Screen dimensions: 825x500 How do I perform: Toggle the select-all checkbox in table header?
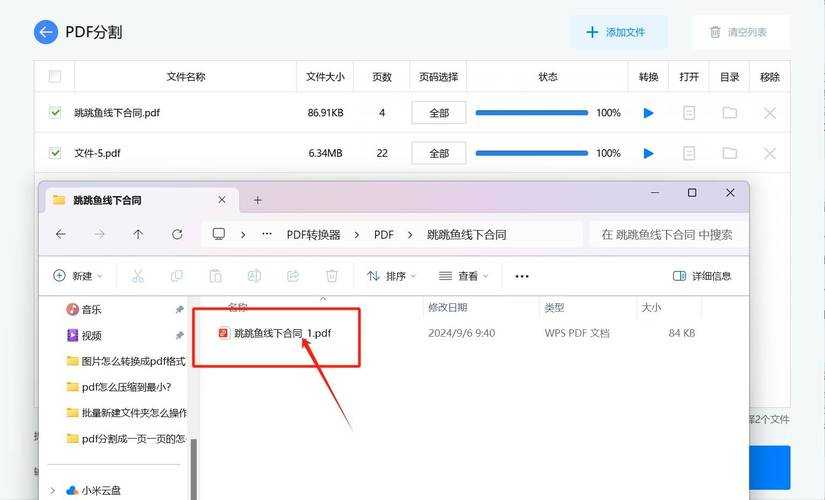tap(55, 77)
